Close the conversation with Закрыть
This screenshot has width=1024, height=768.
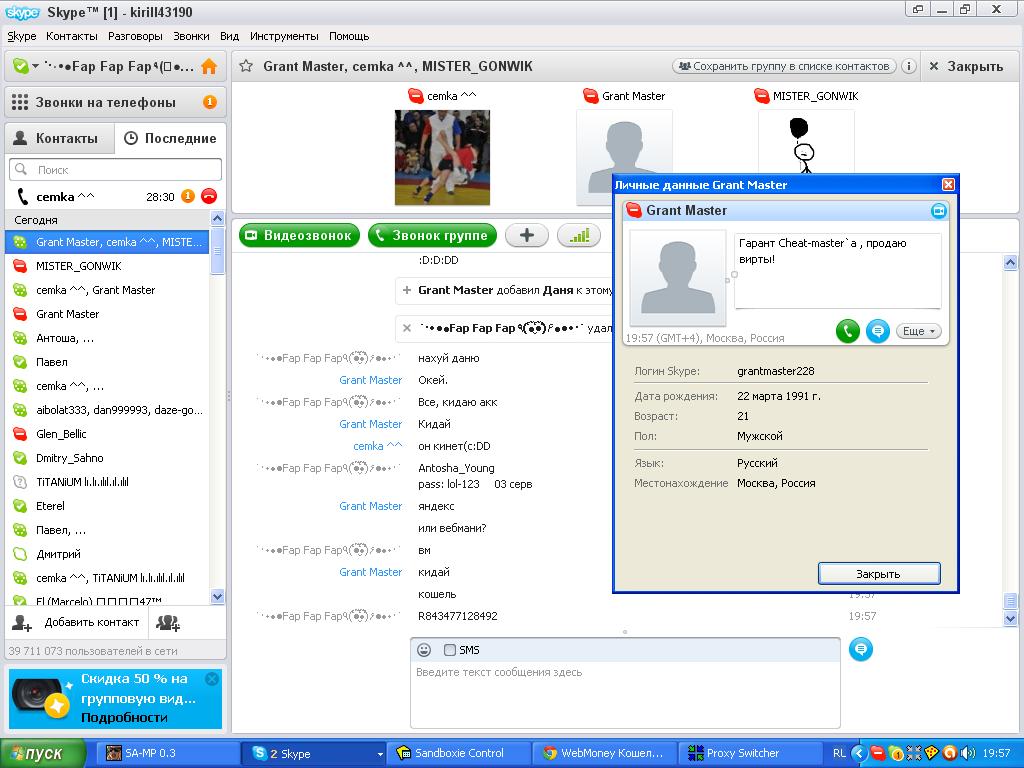pyautogui.click(x=967, y=66)
